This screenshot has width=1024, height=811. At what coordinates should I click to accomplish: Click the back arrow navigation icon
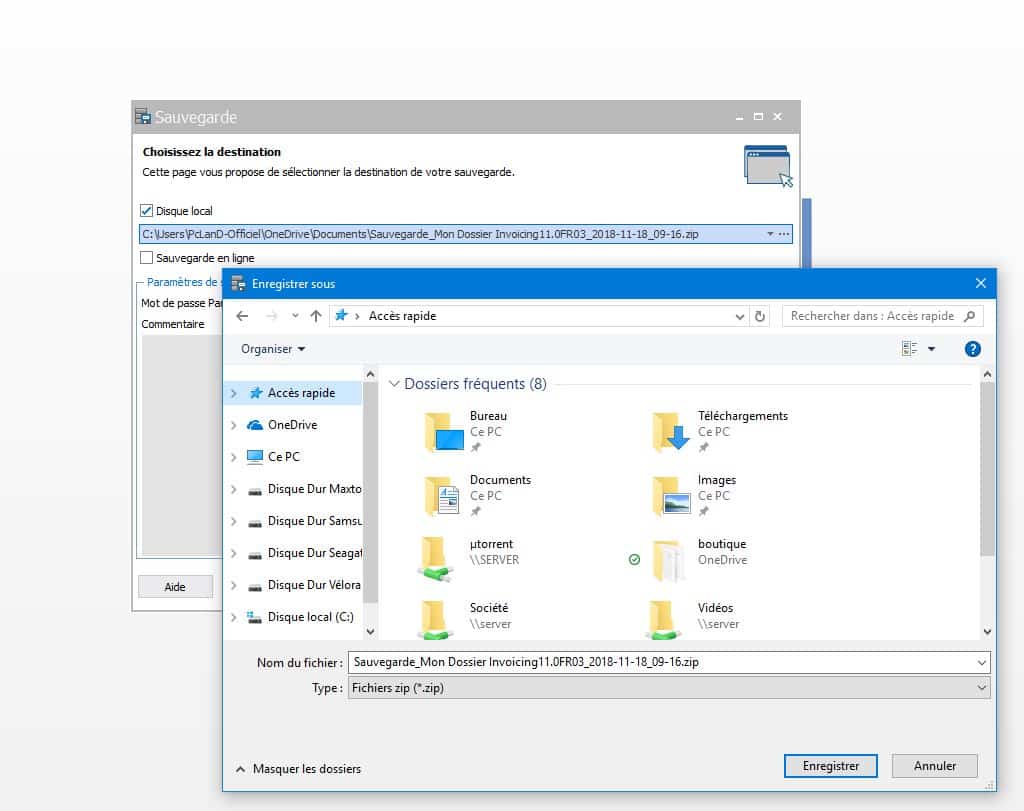pos(242,316)
